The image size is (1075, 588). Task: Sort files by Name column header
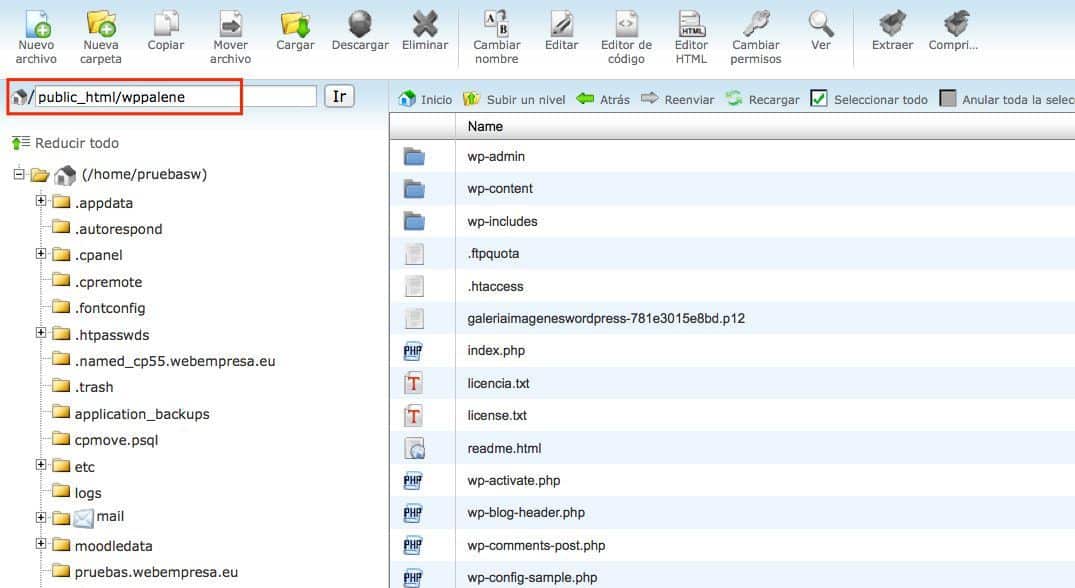485,127
